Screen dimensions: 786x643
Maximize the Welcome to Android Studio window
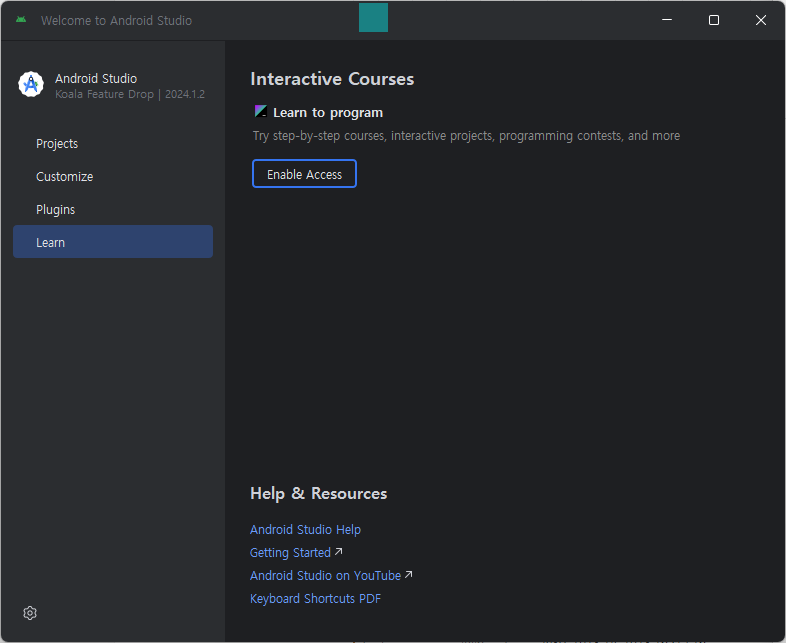714,20
